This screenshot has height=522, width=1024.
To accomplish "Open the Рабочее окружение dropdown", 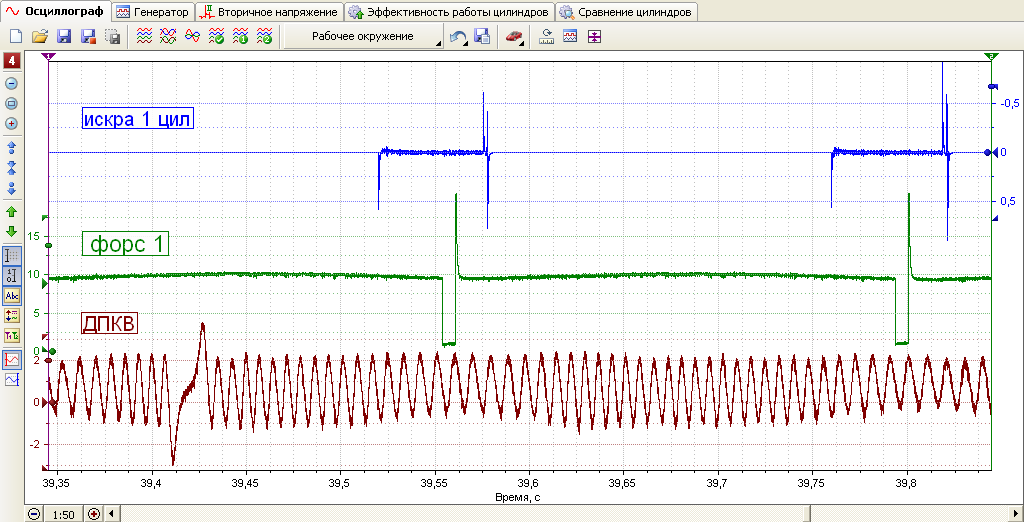I will [363, 37].
